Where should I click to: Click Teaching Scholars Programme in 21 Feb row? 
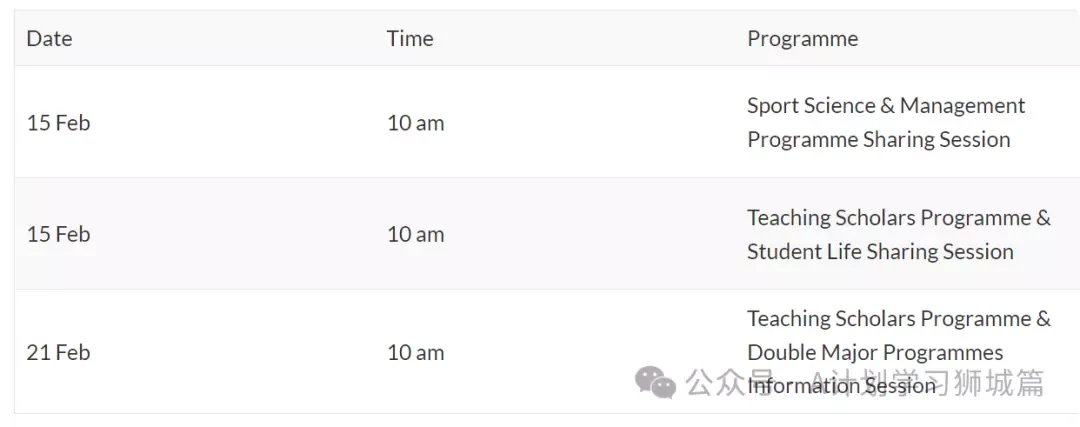(x=889, y=319)
